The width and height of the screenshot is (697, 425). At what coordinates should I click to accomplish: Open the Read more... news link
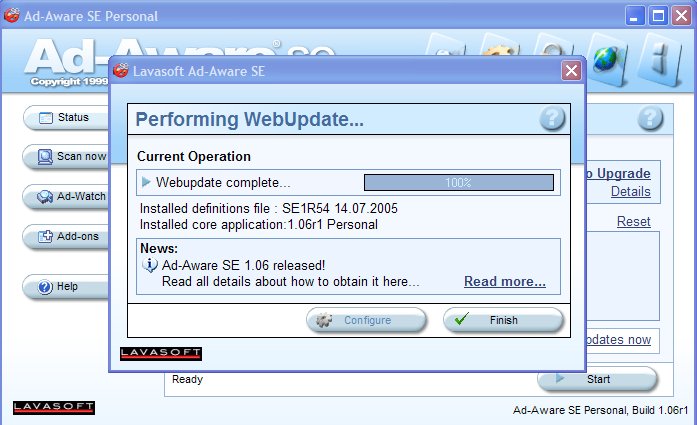coord(505,281)
